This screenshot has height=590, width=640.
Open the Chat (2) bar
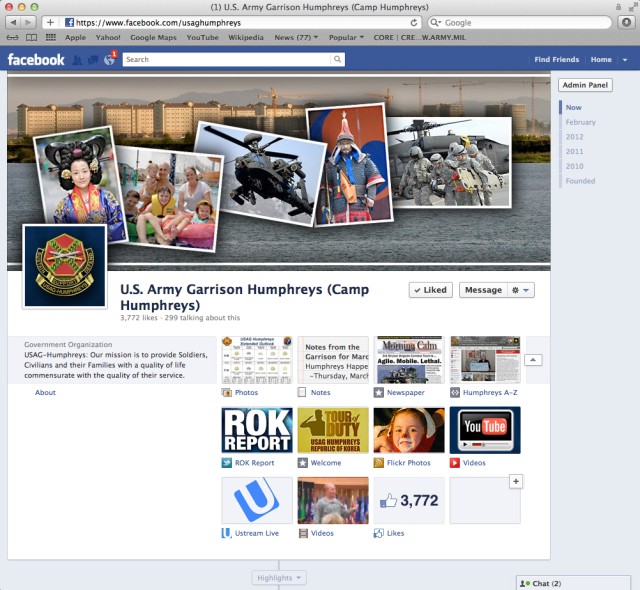pyautogui.click(x=573, y=583)
